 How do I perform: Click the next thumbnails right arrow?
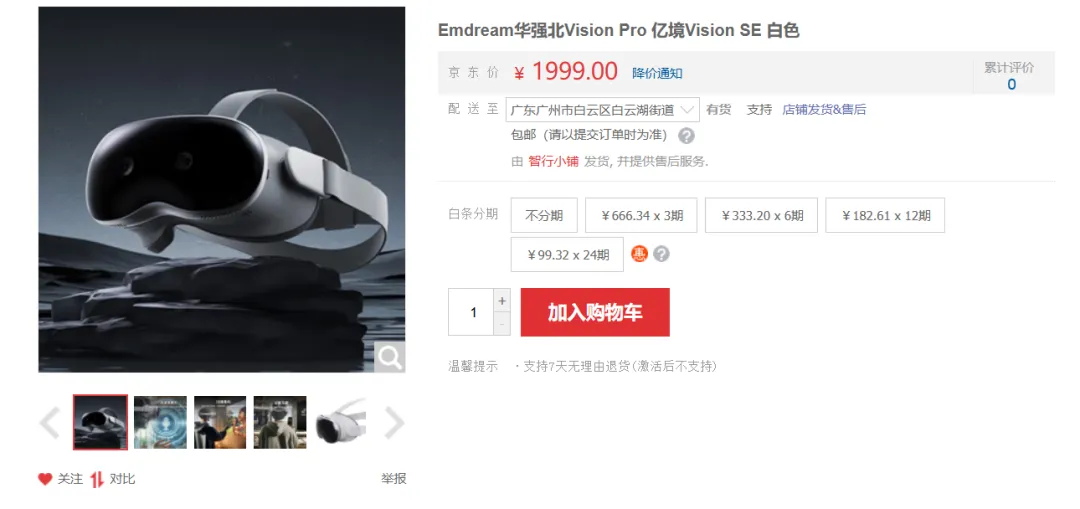[393, 422]
